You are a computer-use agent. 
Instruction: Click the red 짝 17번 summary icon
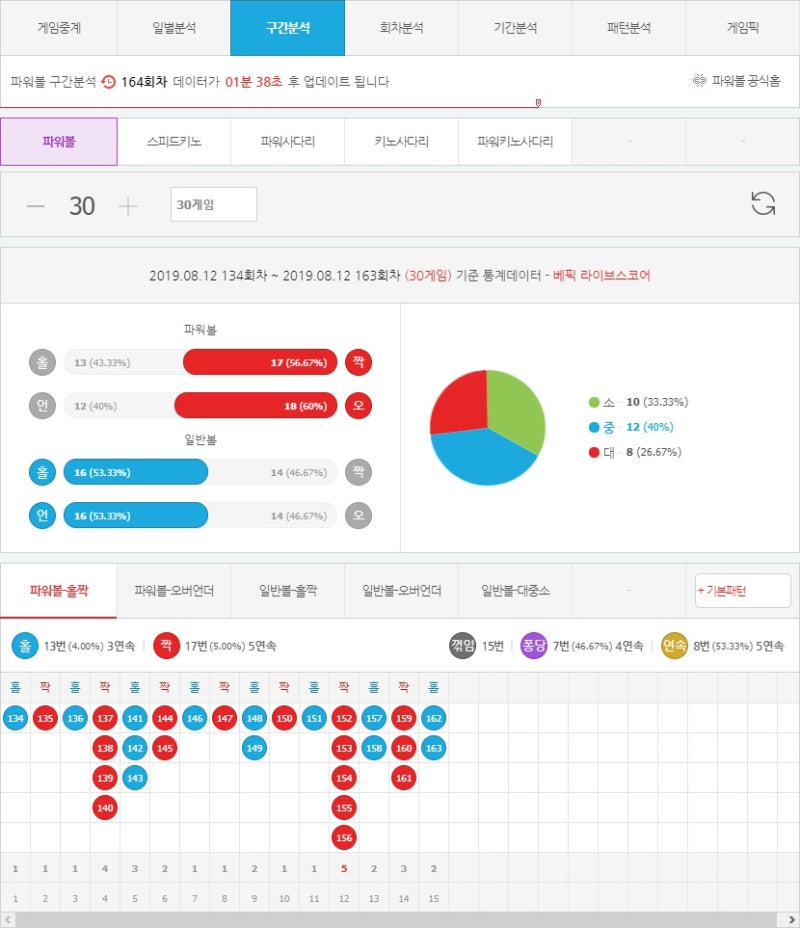point(166,646)
